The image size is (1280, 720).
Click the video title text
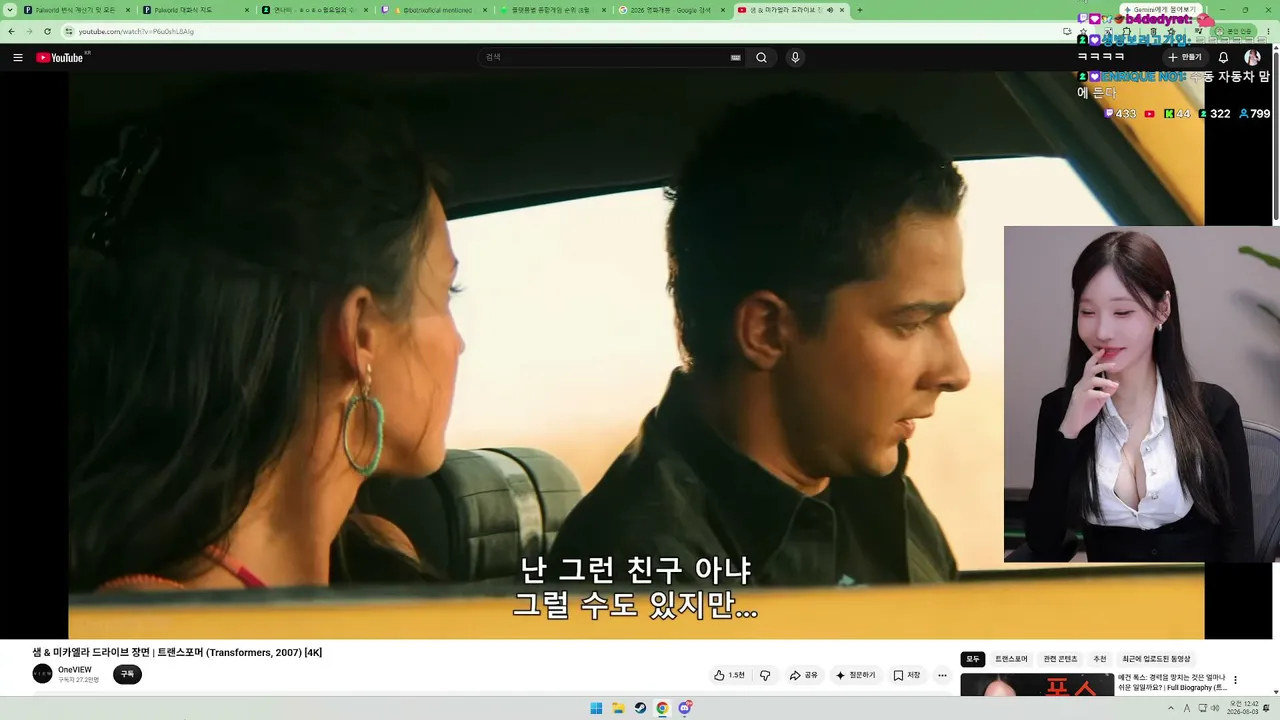(177, 652)
